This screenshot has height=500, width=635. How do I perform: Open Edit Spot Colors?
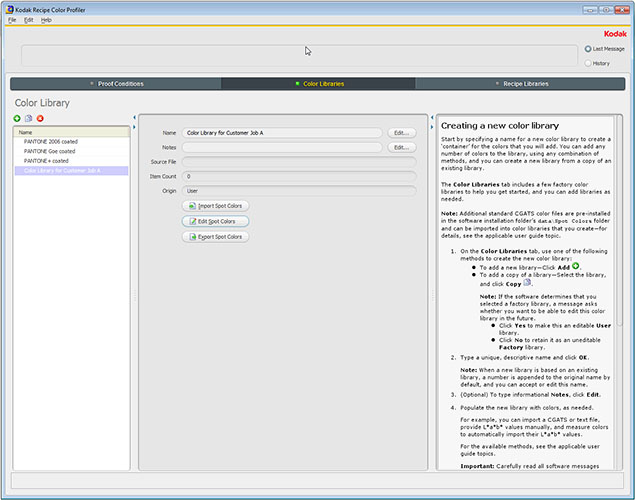point(215,221)
